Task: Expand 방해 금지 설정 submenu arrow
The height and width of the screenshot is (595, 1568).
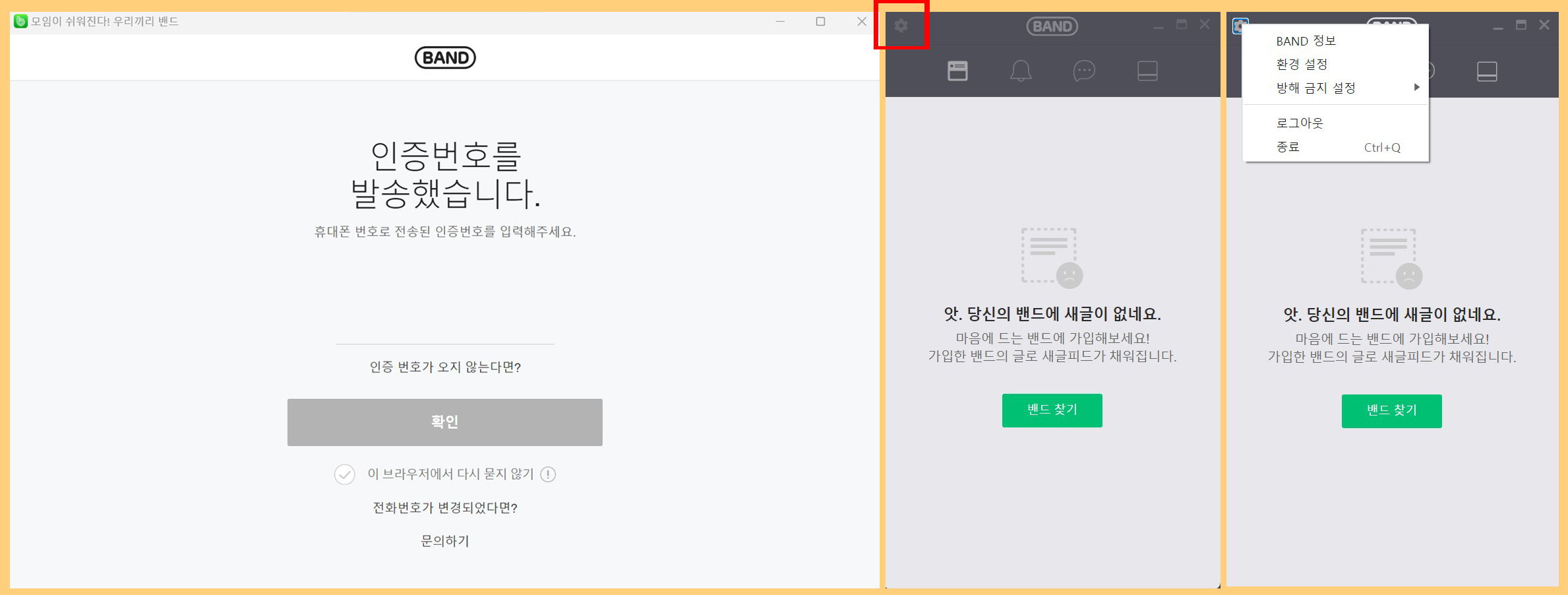Action: point(1416,87)
